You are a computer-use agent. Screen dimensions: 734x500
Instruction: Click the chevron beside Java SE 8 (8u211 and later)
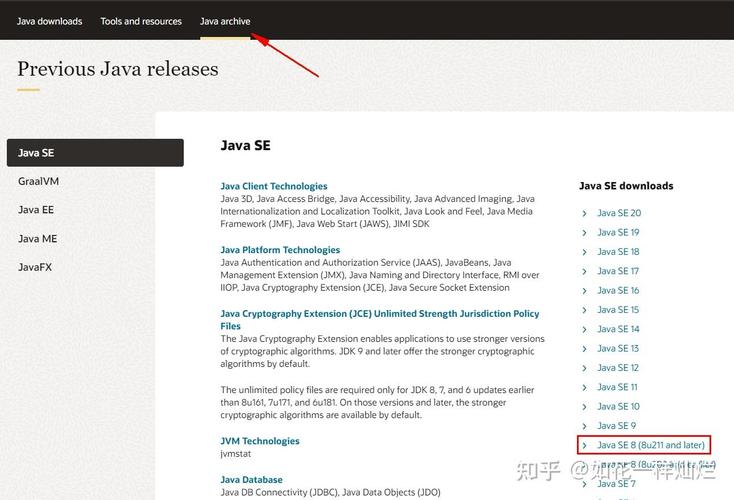pyautogui.click(x=584, y=446)
